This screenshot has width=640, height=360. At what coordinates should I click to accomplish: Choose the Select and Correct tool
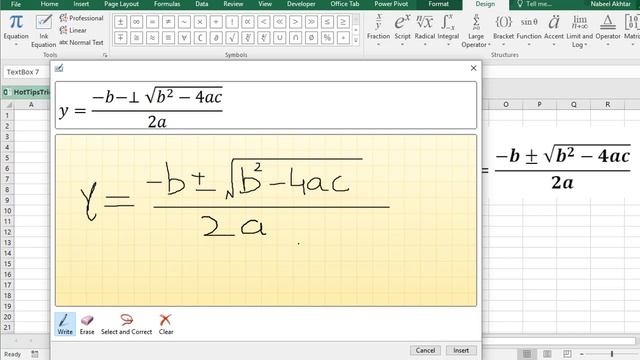(x=127, y=324)
